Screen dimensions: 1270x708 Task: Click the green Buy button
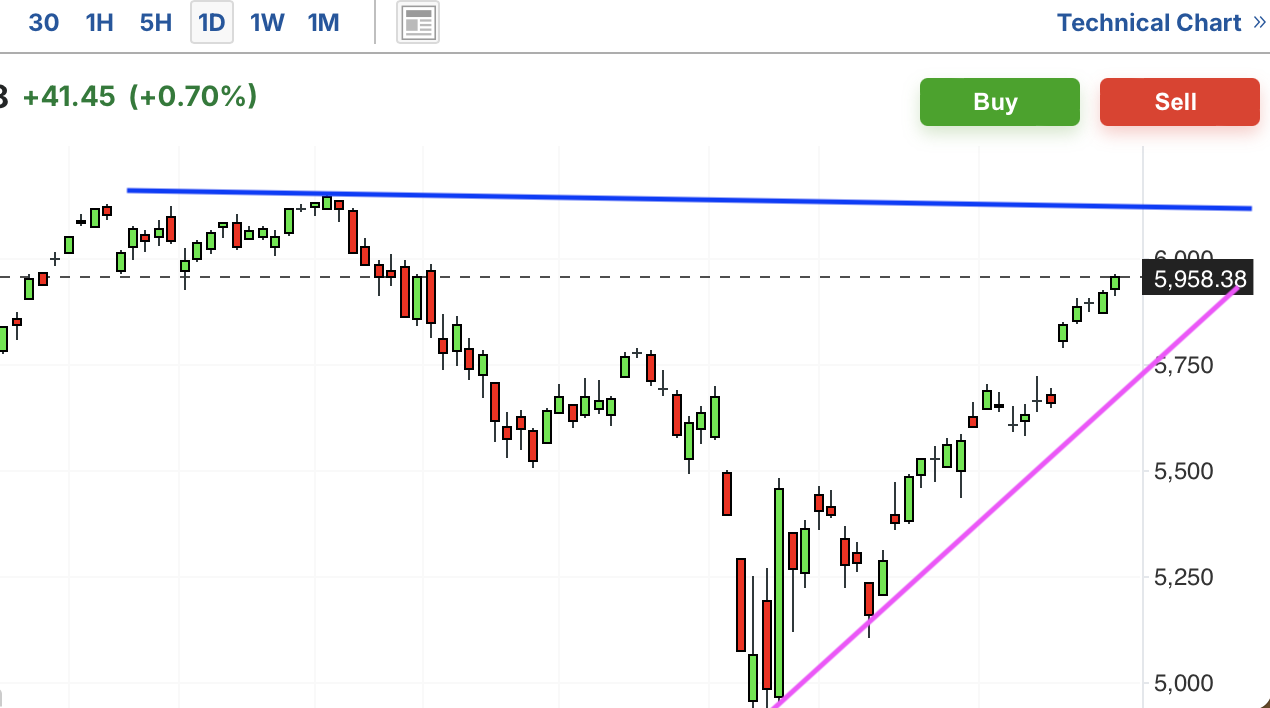1000,102
